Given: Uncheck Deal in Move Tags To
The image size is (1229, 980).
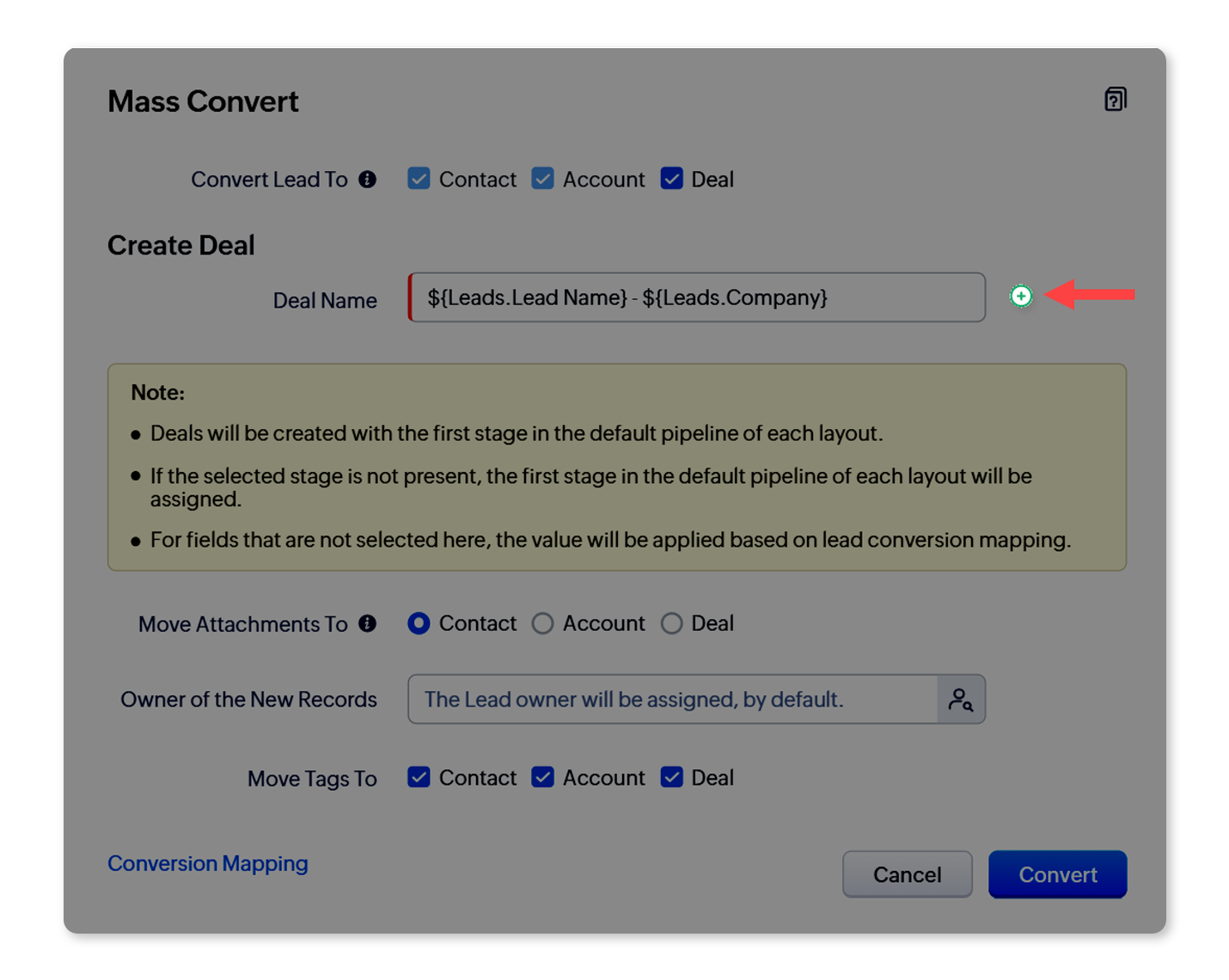Looking at the screenshot, I should 672,777.
